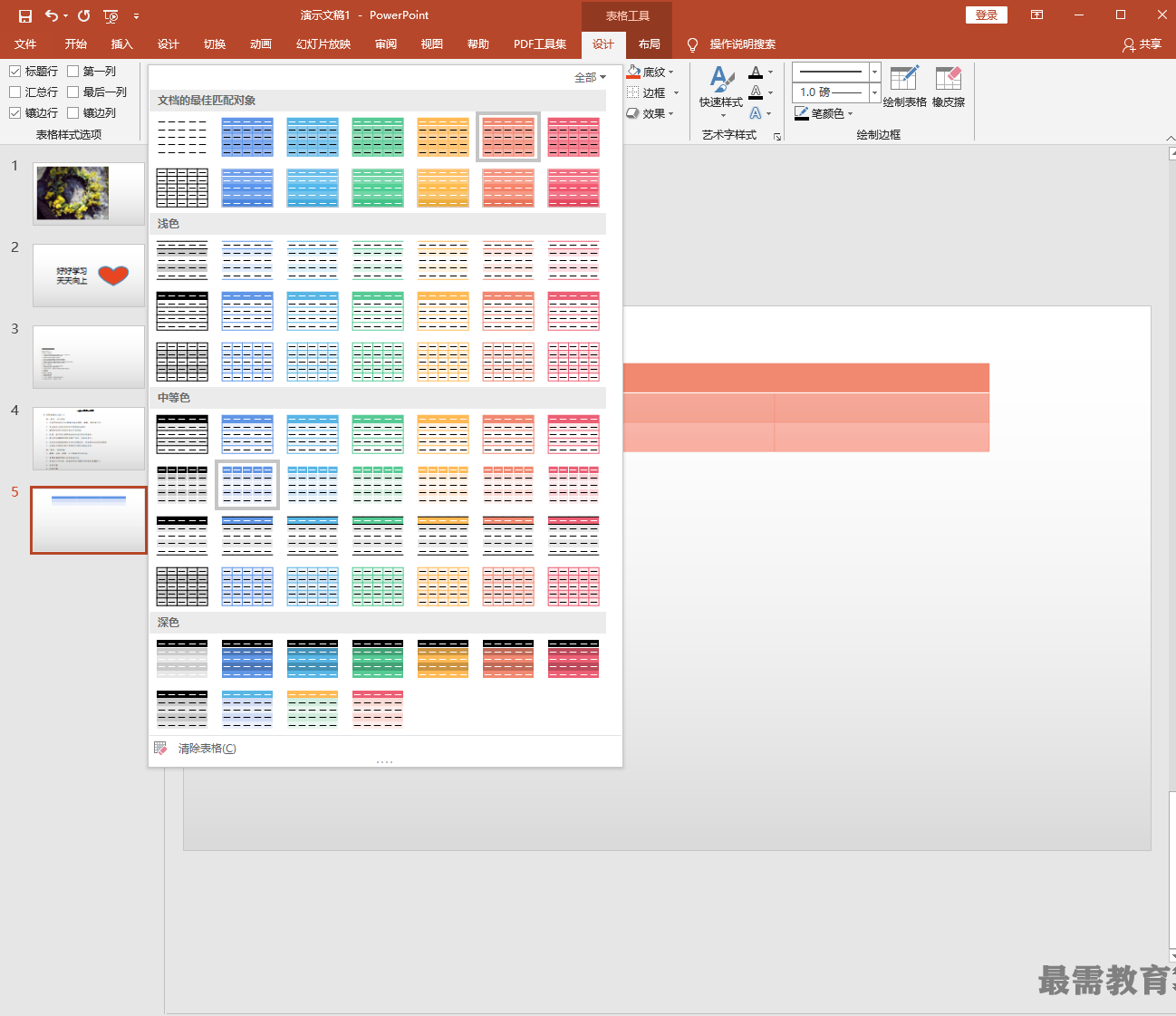Select slide 1 thumbnail with flower photo

tap(89, 194)
